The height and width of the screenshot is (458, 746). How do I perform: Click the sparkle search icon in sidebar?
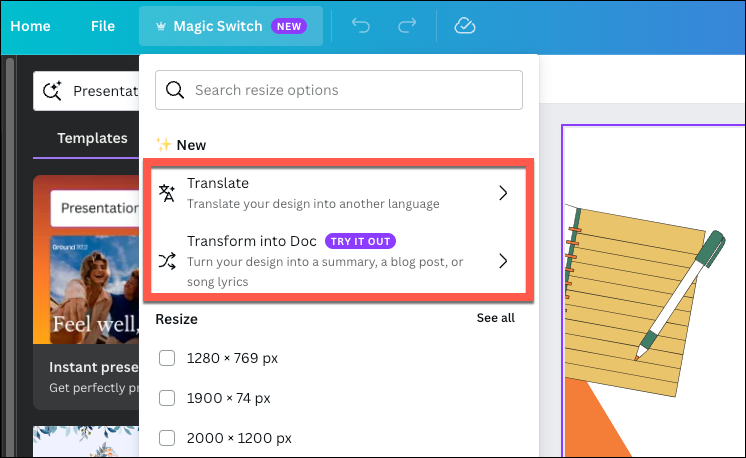point(53,92)
